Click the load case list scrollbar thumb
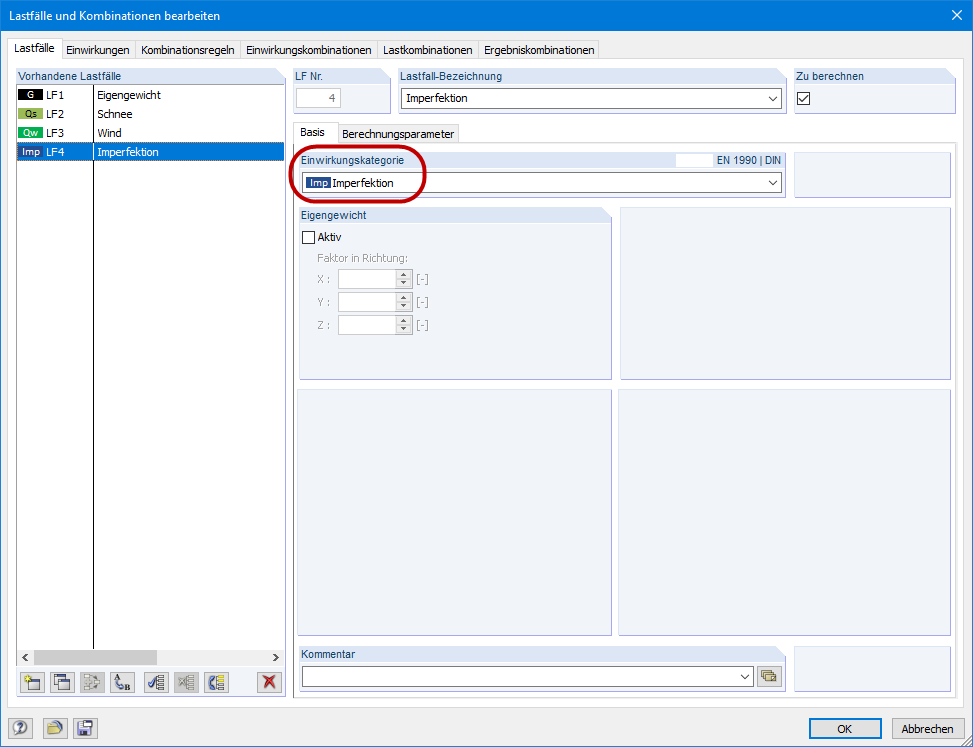The image size is (973, 747). 96,657
